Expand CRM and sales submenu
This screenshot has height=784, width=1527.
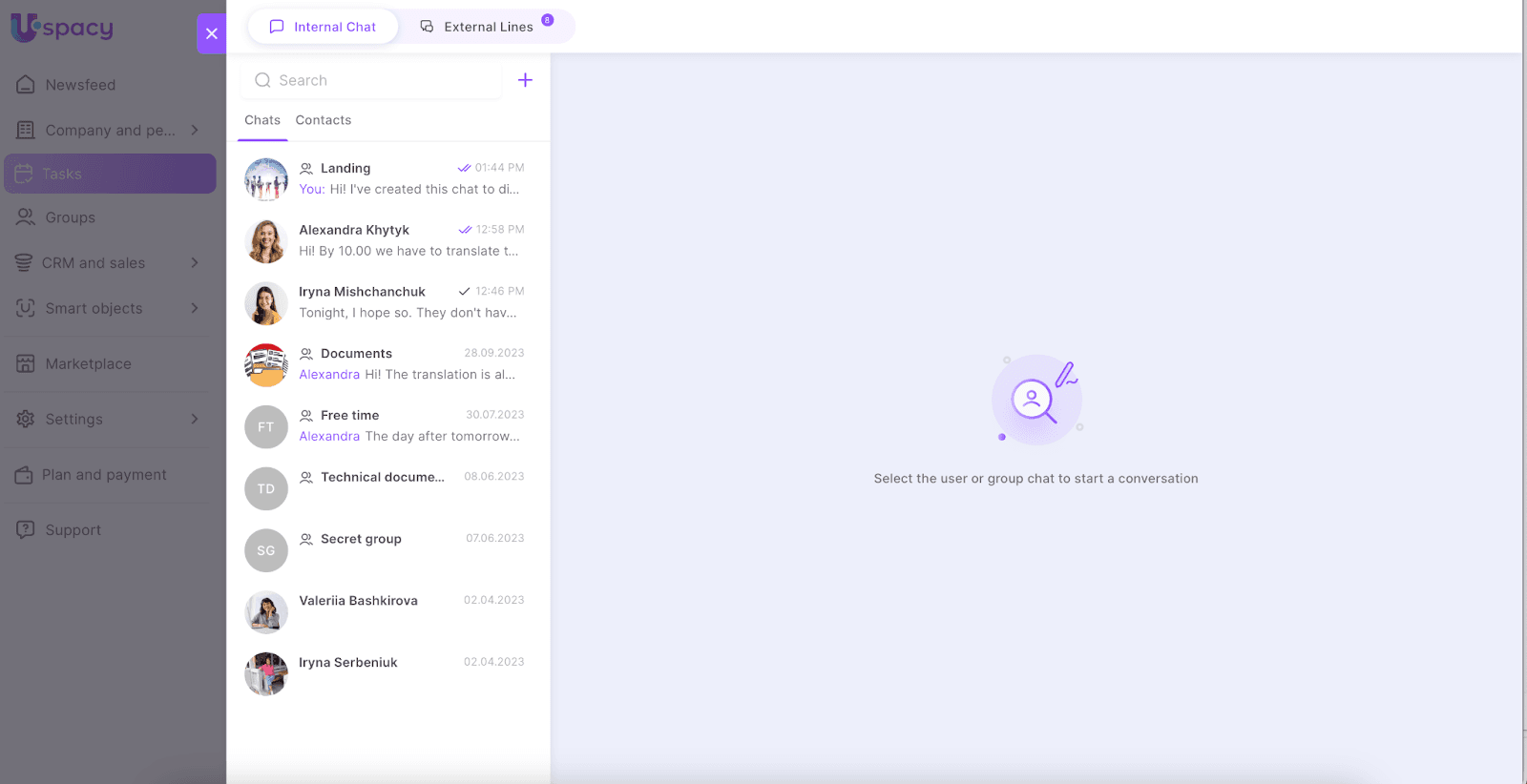click(x=195, y=262)
